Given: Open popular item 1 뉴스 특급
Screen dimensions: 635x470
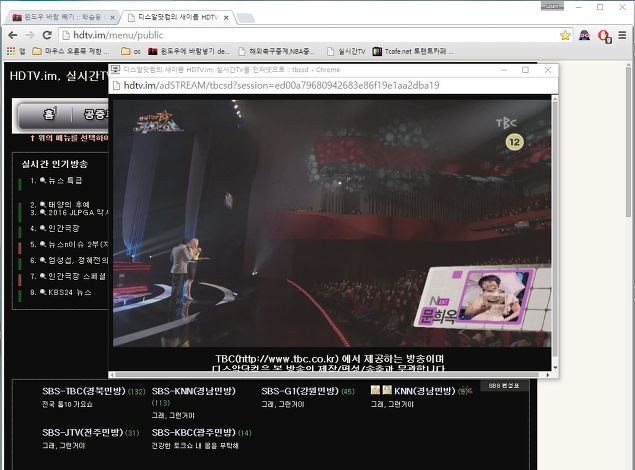Looking at the screenshot, I should (x=65, y=181).
